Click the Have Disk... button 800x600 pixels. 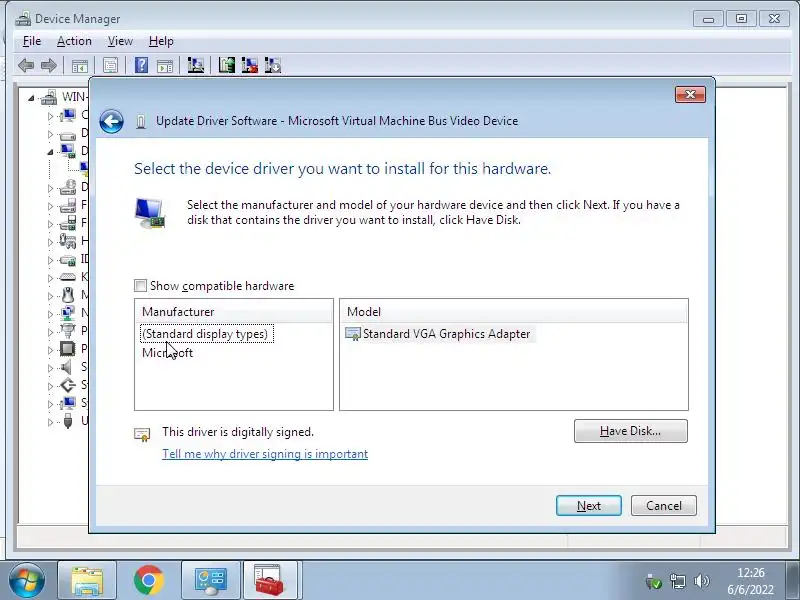coord(631,431)
